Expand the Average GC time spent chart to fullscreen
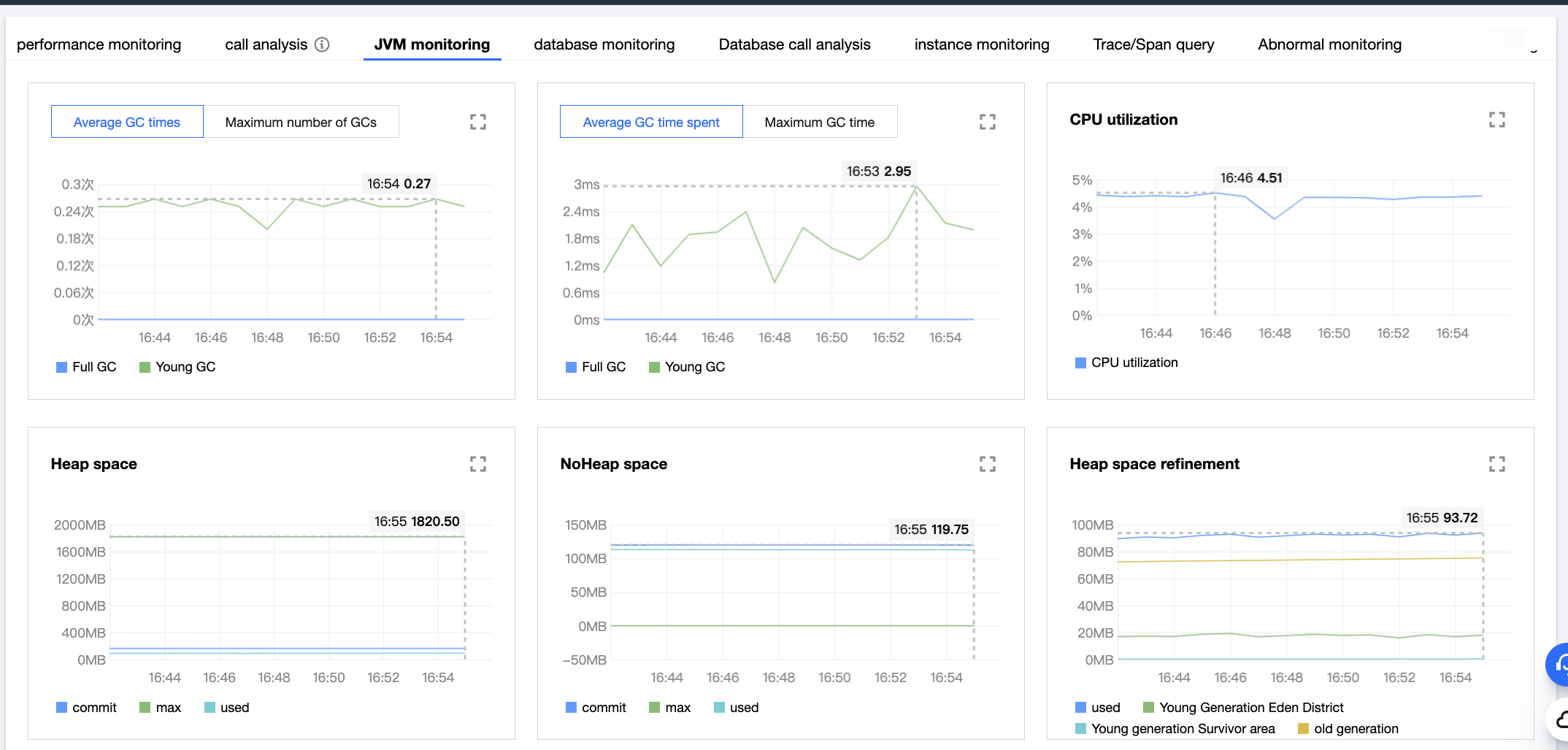 (988, 122)
